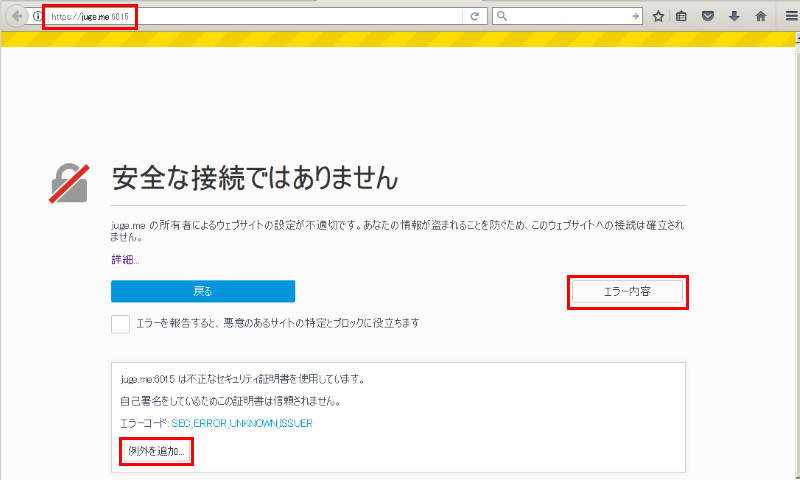The image size is (800, 480).
Task: Go to the home page icon
Action: coord(761,16)
